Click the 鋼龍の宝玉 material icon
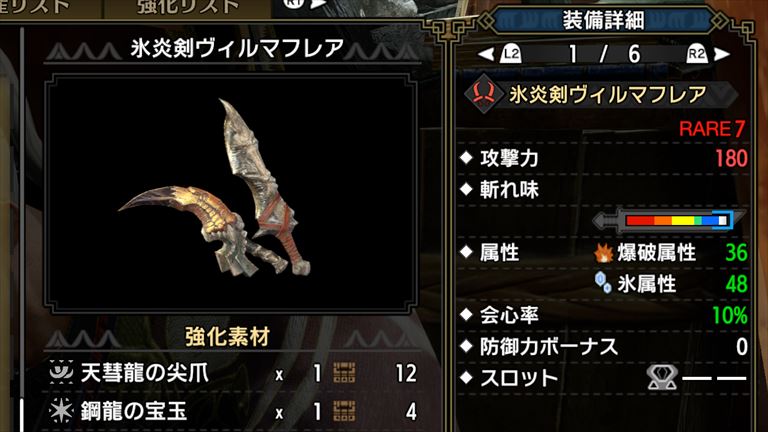Screen dimensions: 768x432 (x=61, y=410)
